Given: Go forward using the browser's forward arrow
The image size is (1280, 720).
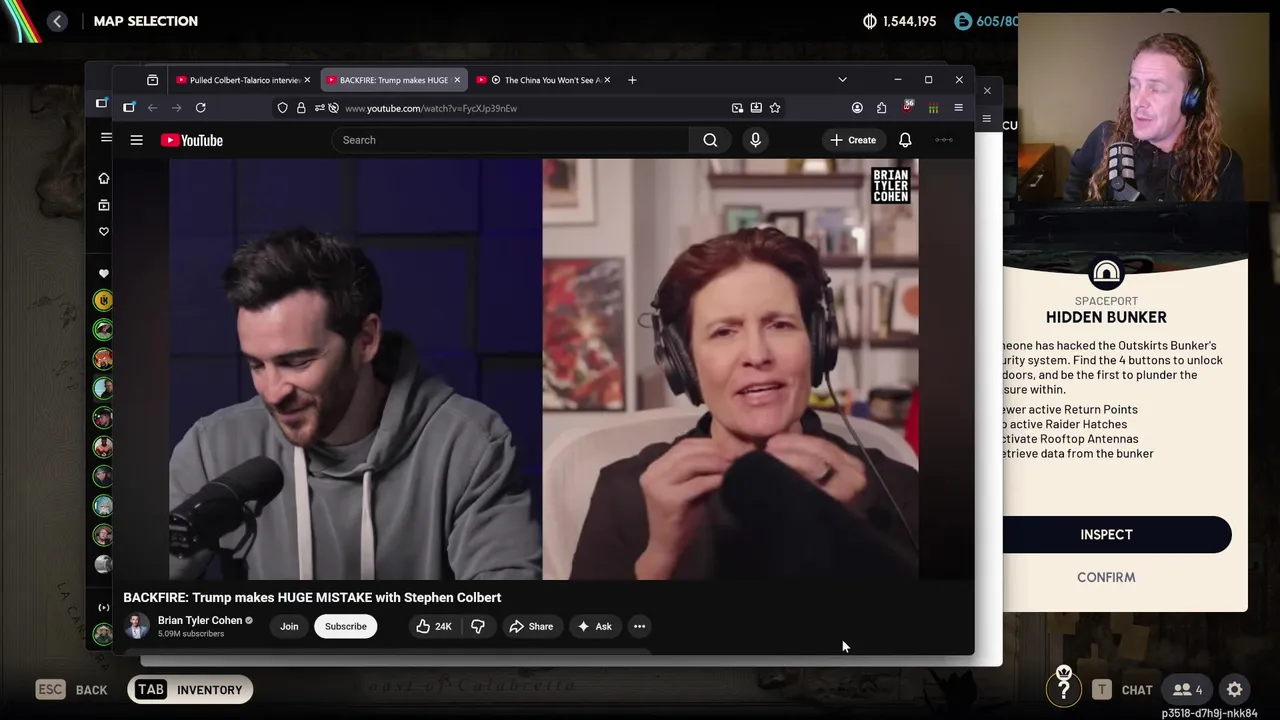Looking at the screenshot, I should click(x=176, y=108).
